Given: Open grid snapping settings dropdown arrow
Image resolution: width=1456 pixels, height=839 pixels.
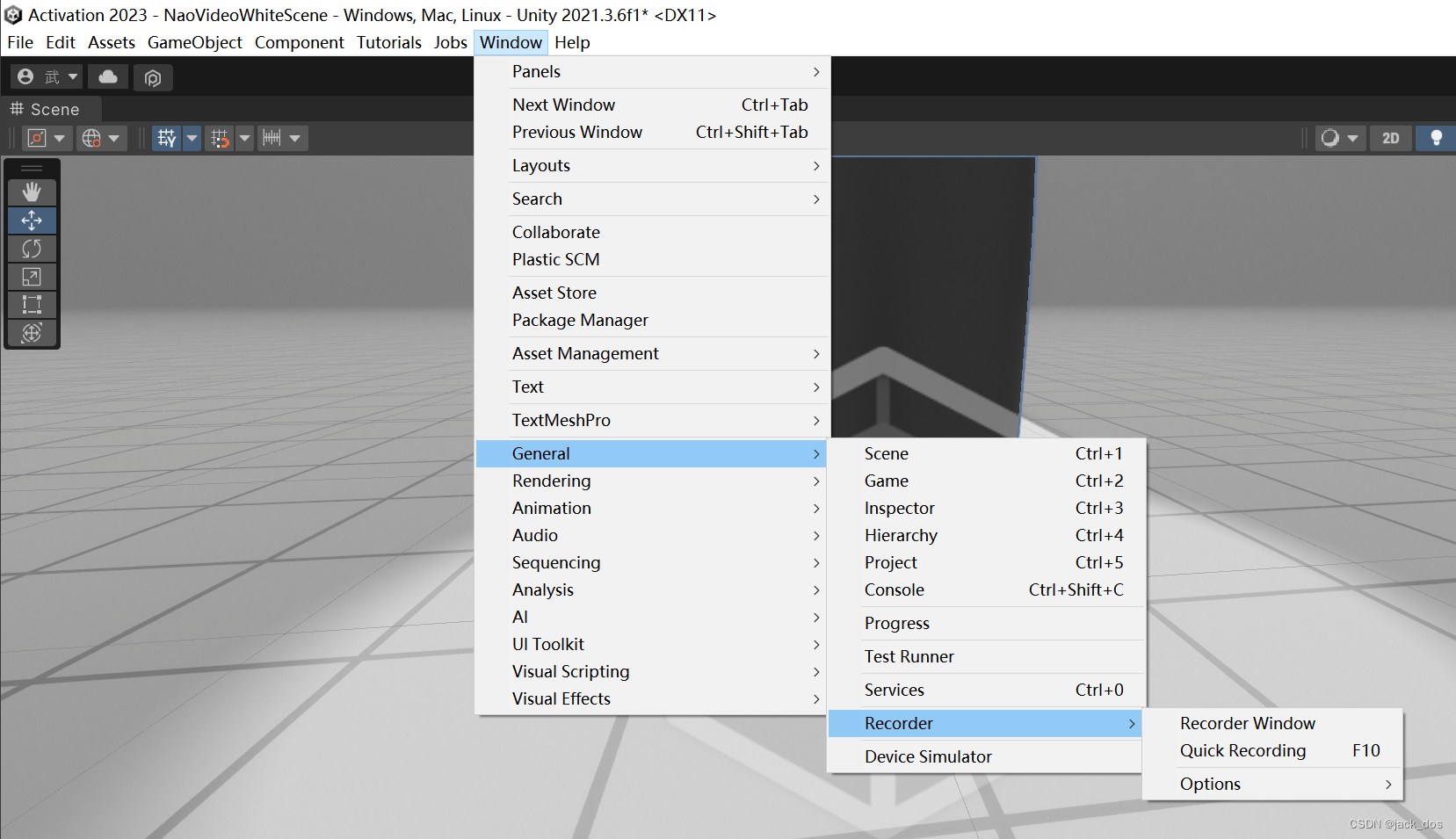Looking at the screenshot, I should click(x=245, y=138).
